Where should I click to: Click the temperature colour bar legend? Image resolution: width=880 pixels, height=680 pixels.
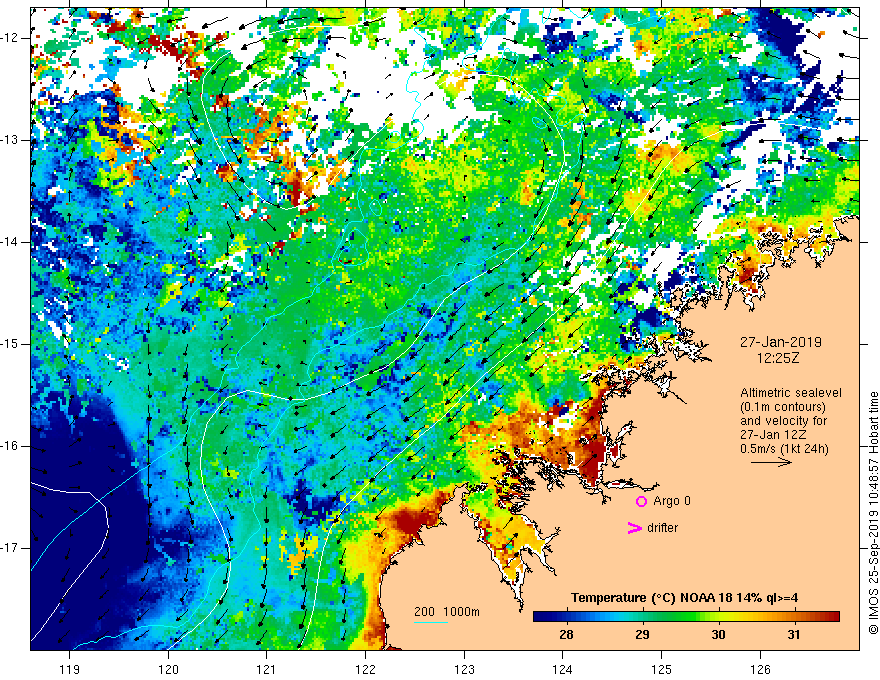click(x=686, y=617)
